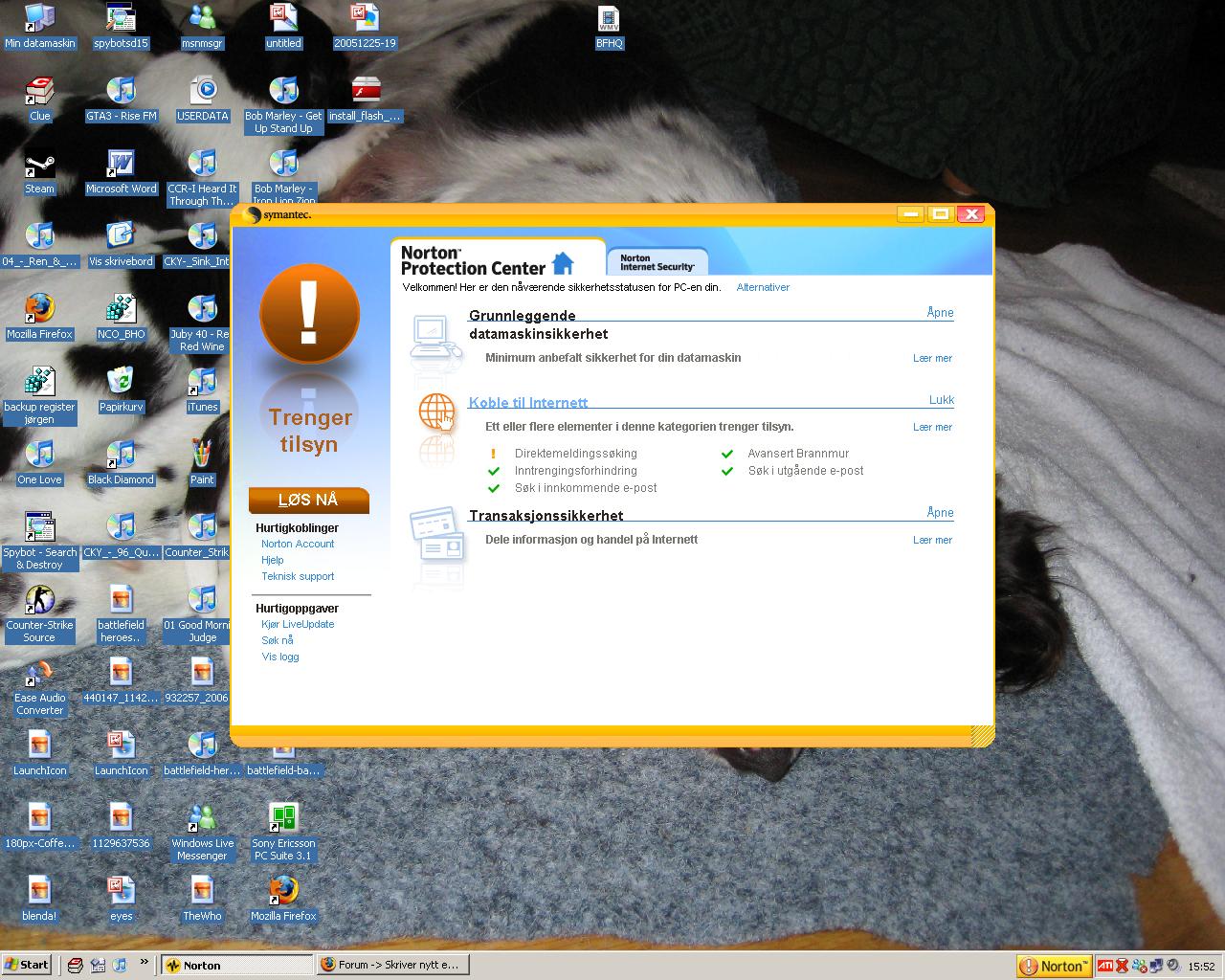Minimize the Norton window
1225x980 pixels.
point(910,214)
